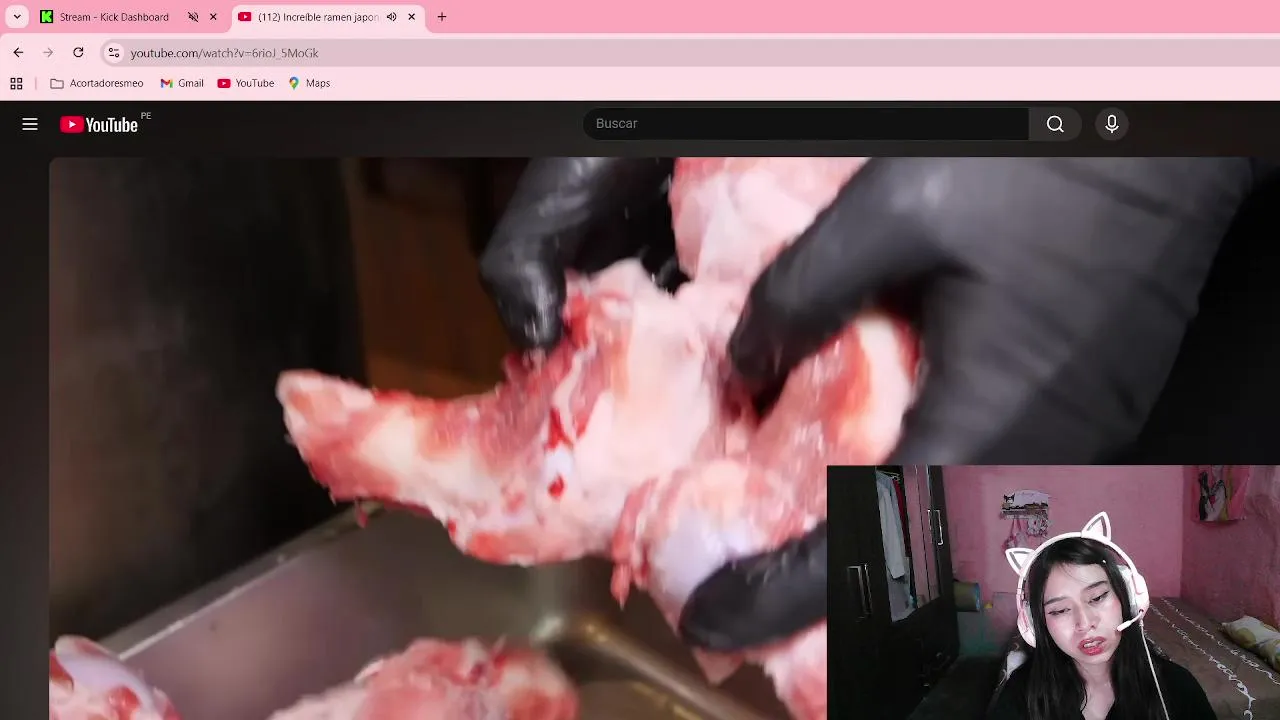Go back to previous page
1280x720 pixels.
18,52
